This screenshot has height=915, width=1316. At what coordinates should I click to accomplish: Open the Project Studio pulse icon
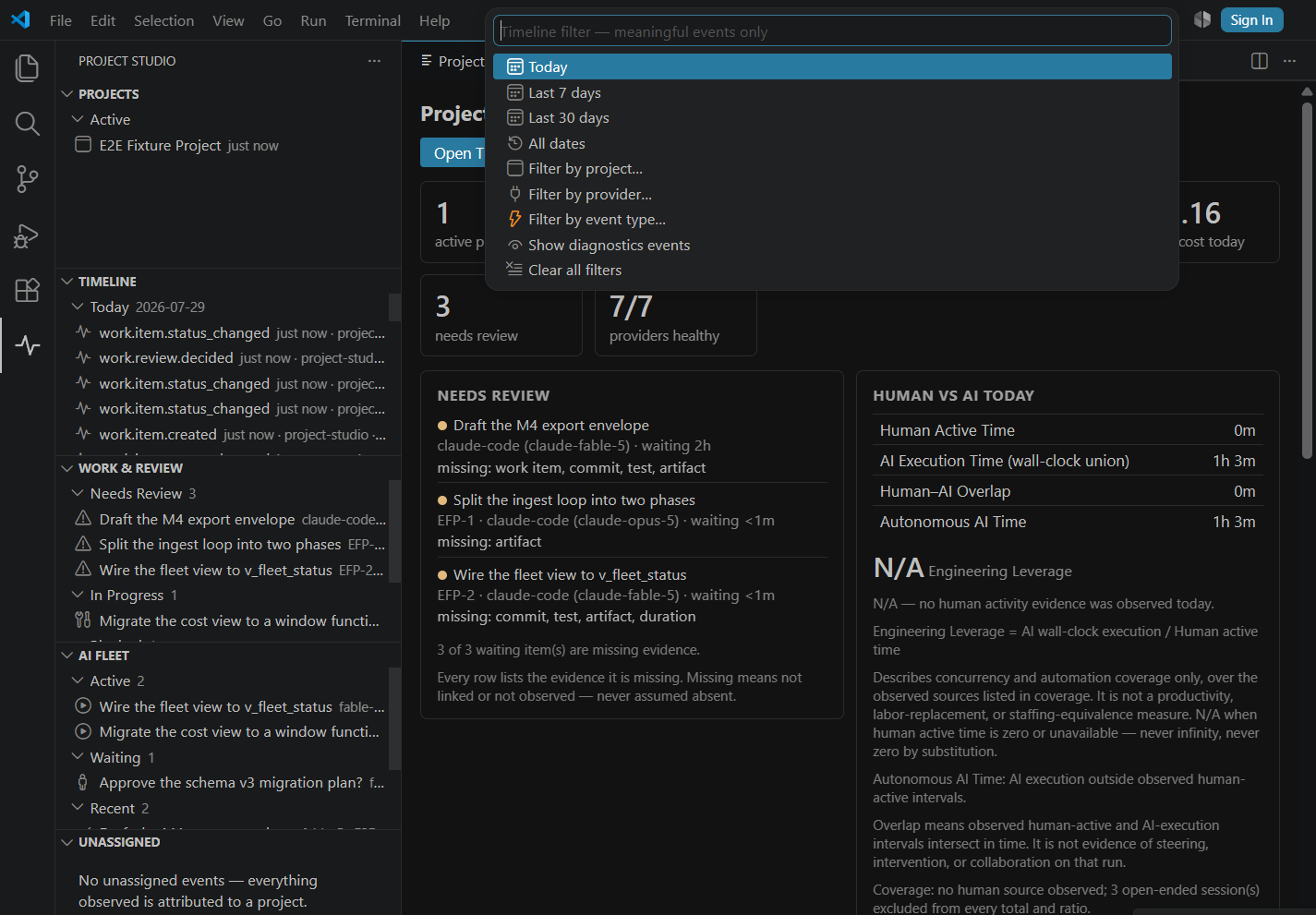point(28,345)
